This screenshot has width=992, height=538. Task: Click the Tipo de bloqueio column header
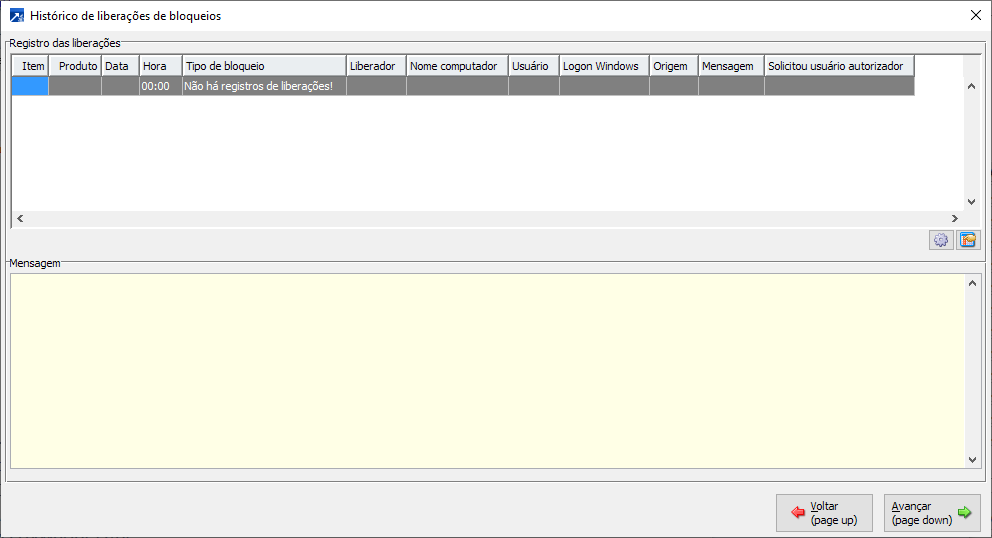[264, 66]
